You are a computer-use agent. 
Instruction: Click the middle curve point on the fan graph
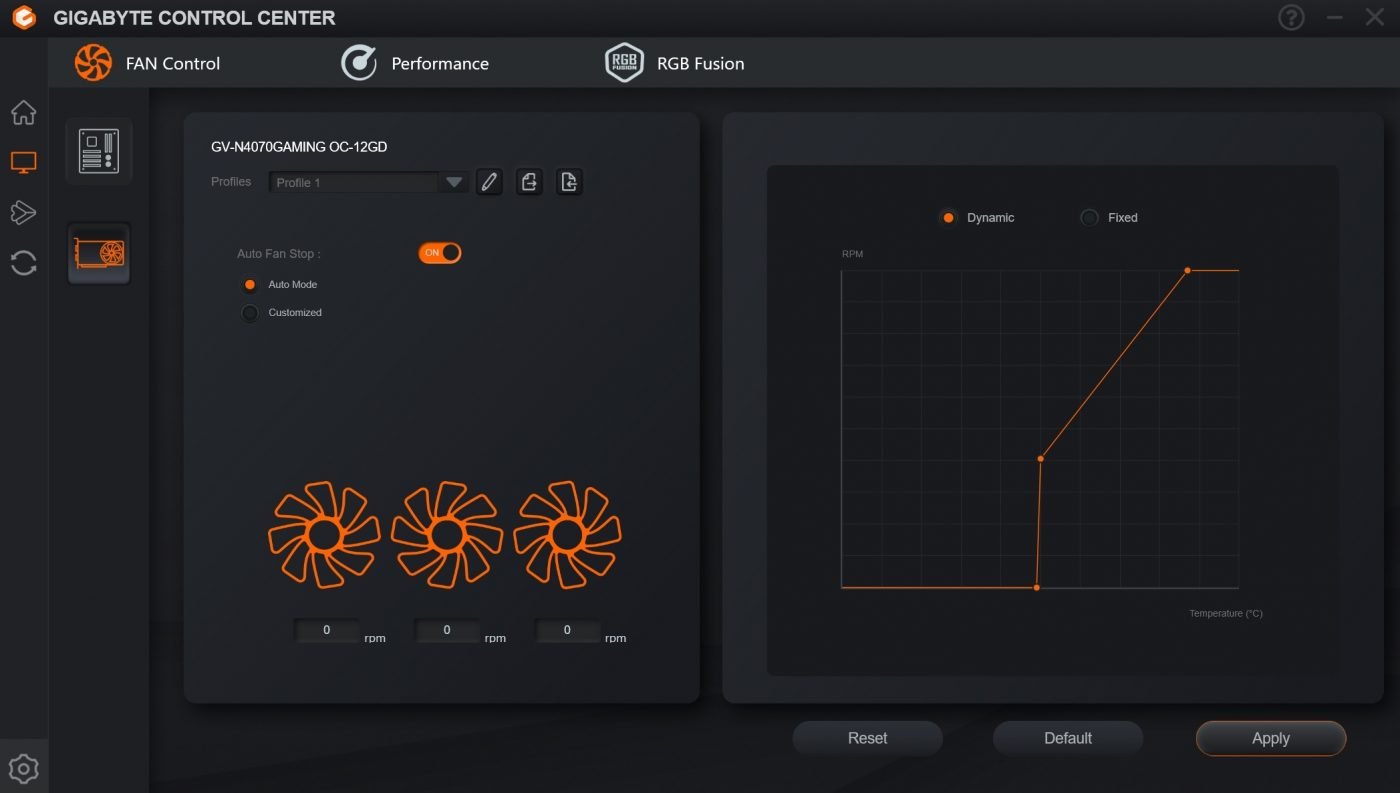(x=1041, y=459)
